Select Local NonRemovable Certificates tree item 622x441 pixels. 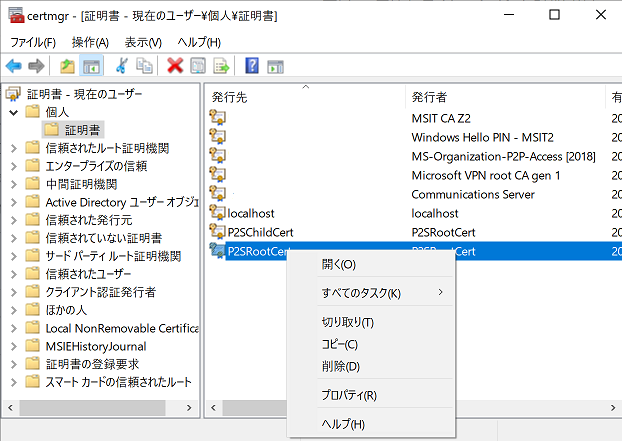(122, 328)
